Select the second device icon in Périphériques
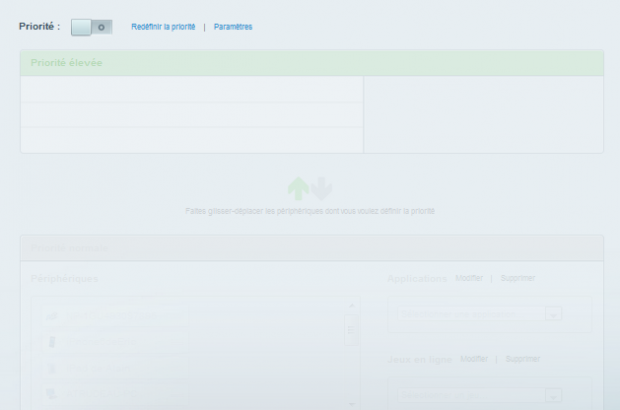This screenshot has width=620, height=410. [x=51, y=342]
